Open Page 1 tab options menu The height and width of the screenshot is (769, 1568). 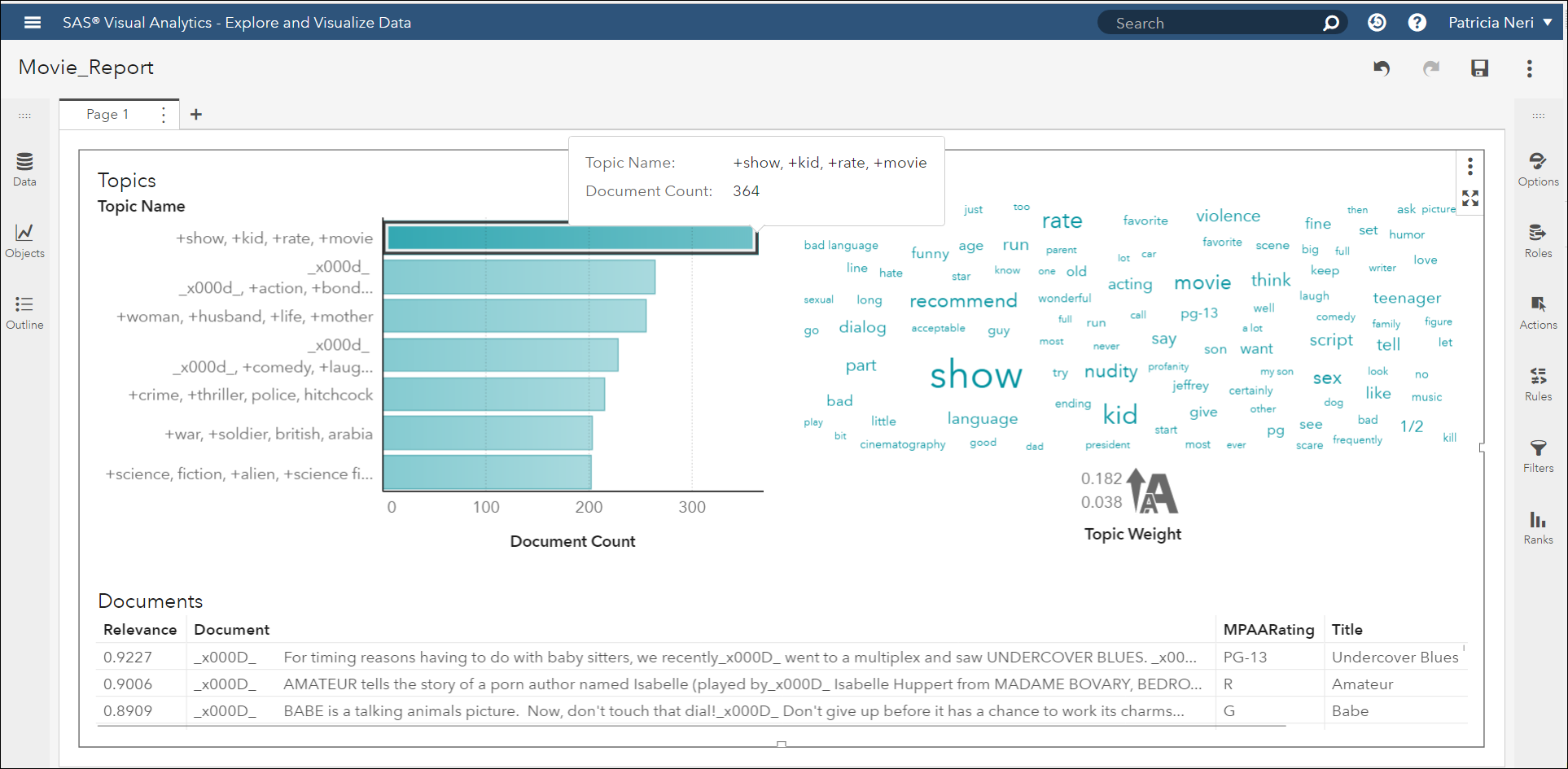point(164,115)
